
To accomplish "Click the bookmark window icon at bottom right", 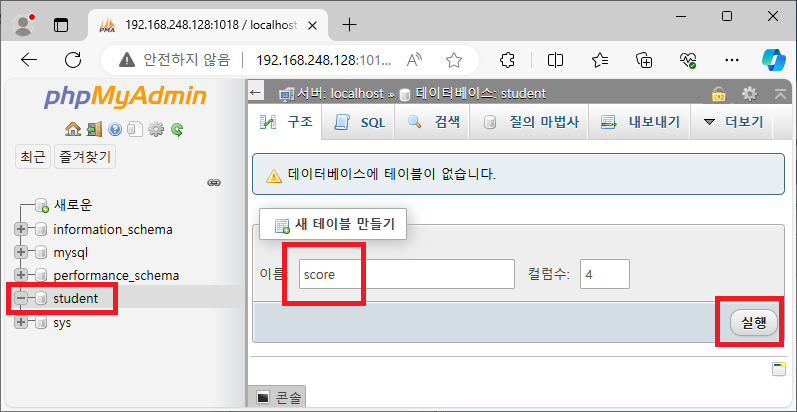I will [779, 369].
